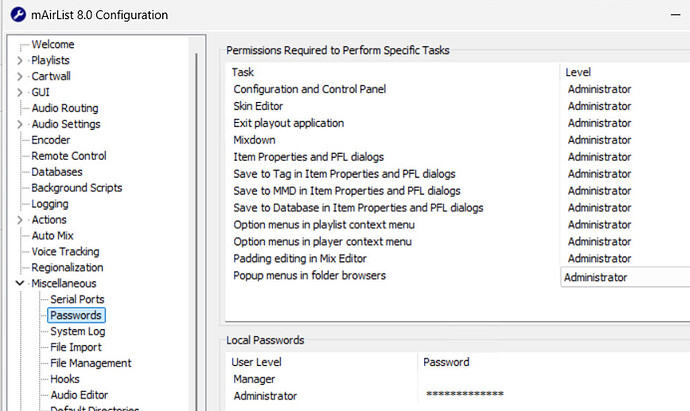The width and height of the screenshot is (690, 411).
Task: Click the Administrator password field
Action: [x=554, y=395]
